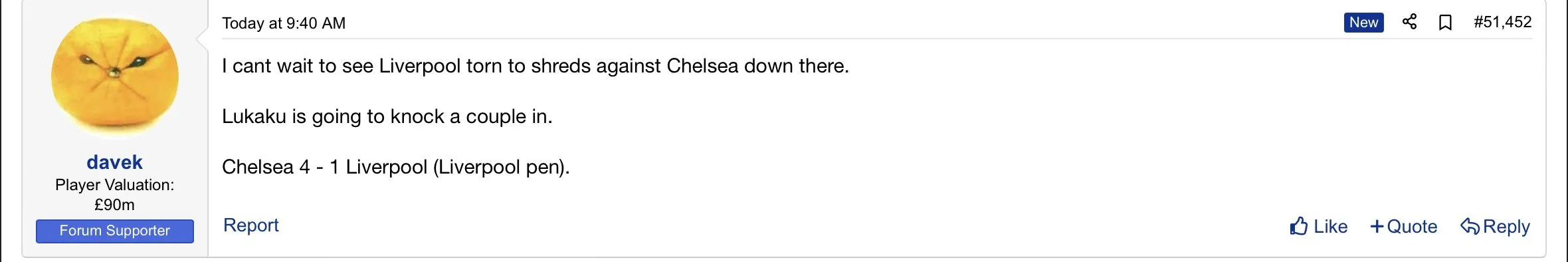The image size is (1568, 262).
Task: Reply to davek's post via Reply text
Action: point(1506,227)
